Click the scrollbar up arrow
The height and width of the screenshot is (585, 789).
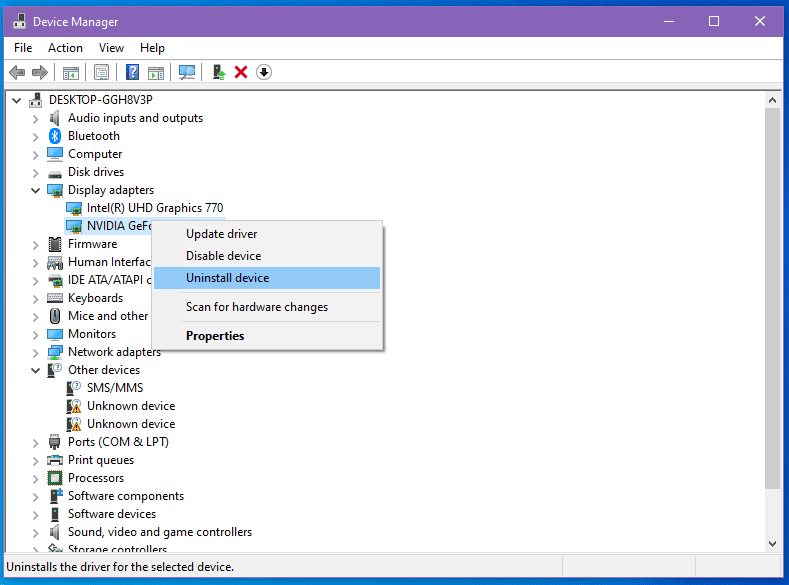click(x=772, y=100)
